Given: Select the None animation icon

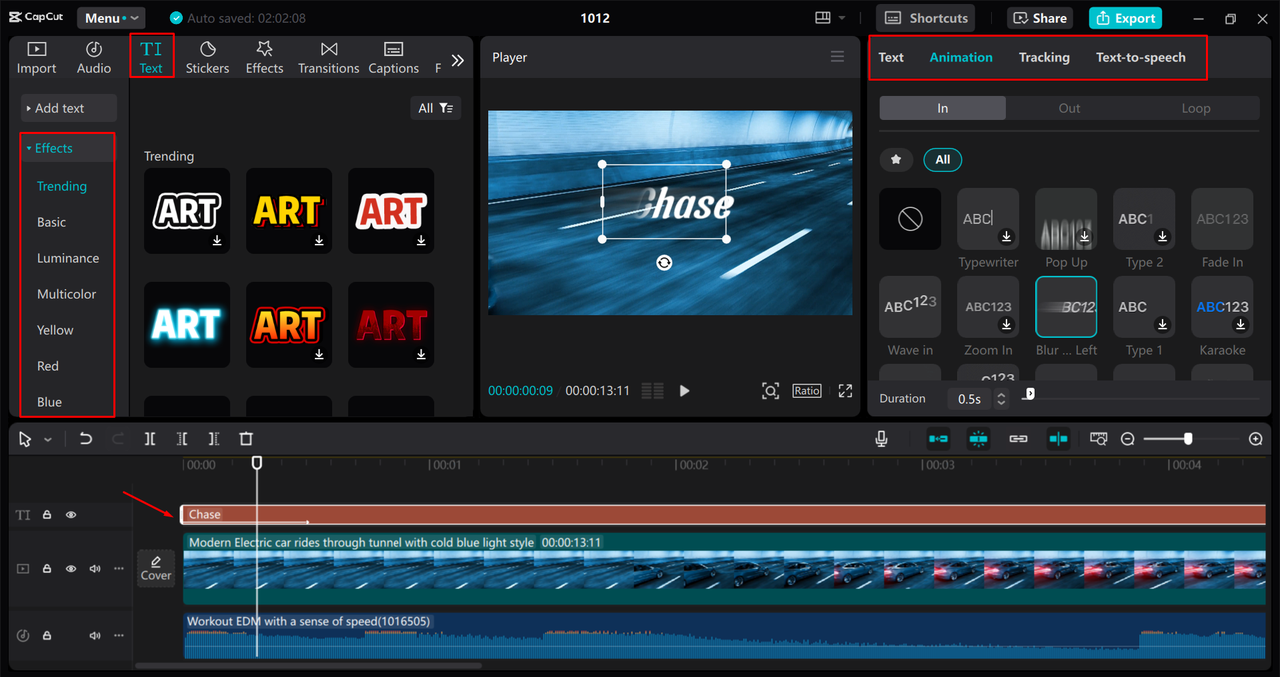Looking at the screenshot, I should (x=910, y=219).
